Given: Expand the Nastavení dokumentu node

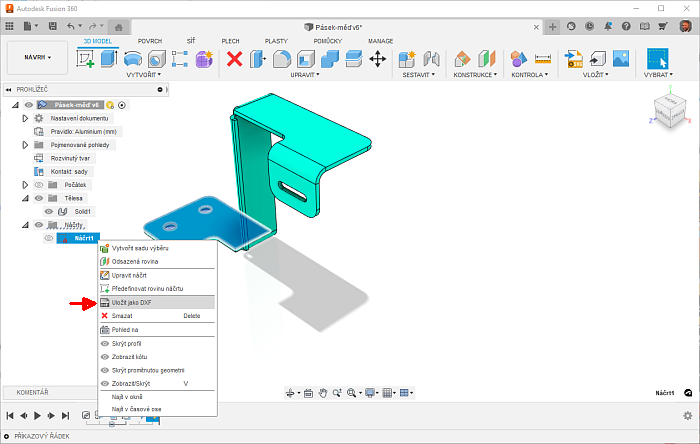Looking at the screenshot, I should click(x=25, y=118).
